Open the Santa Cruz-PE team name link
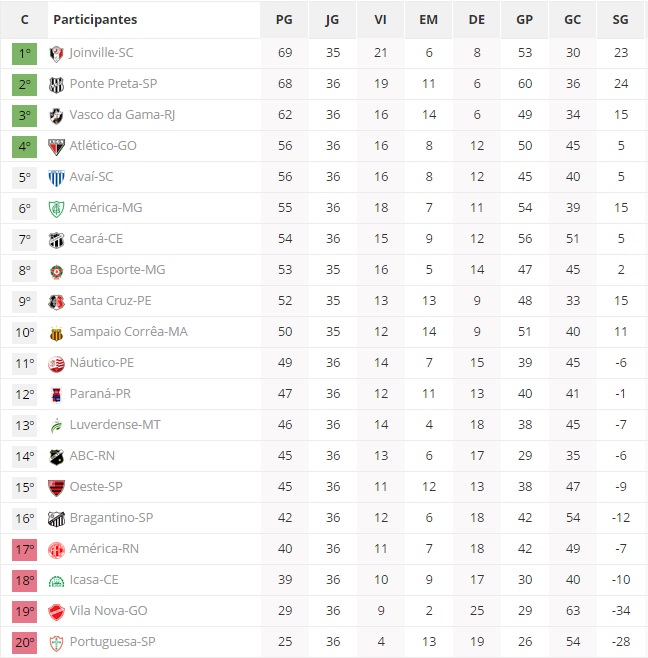This screenshot has width=648, height=658. pos(110,301)
